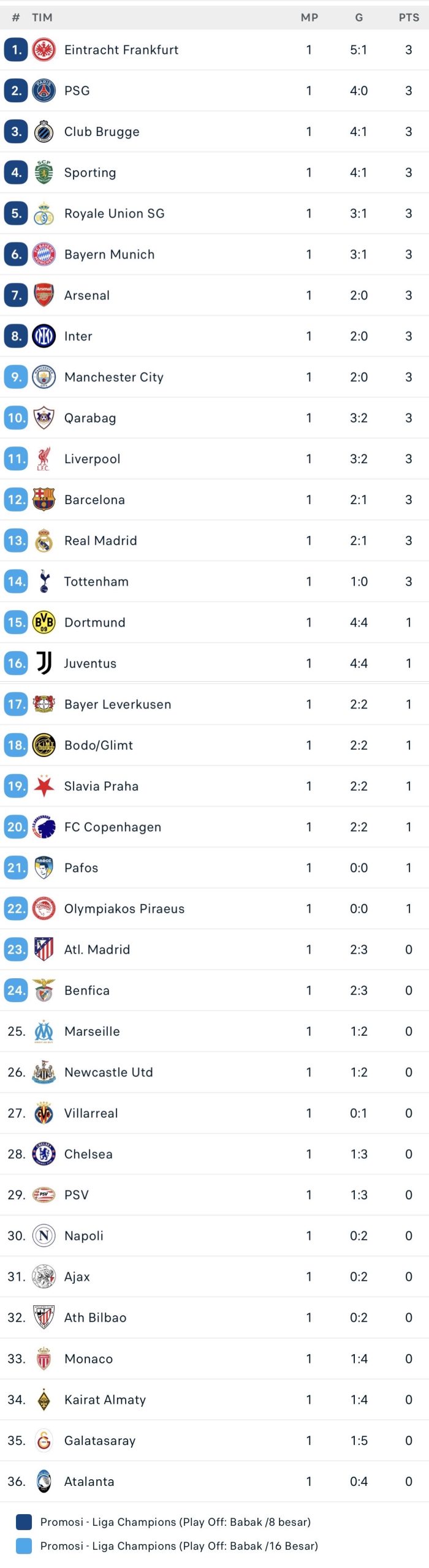Viewport: 429px width, 1568px height.
Task: Click the rank 1 position badge
Action: click(x=16, y=50)
